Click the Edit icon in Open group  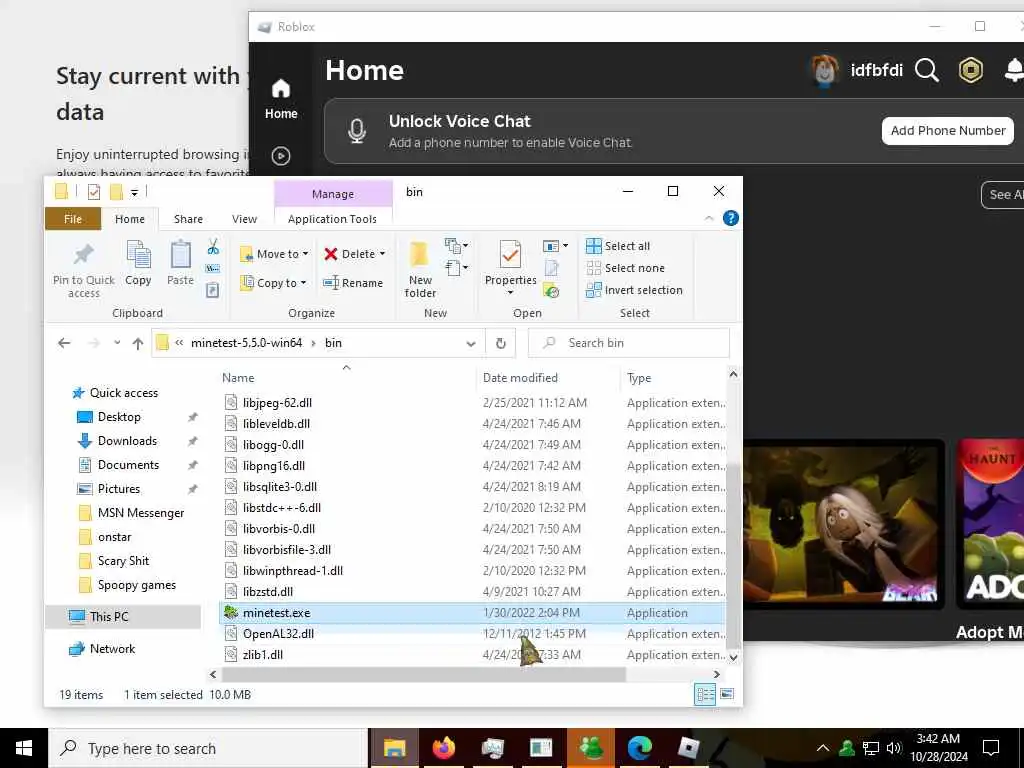click(x=552, y=268)
